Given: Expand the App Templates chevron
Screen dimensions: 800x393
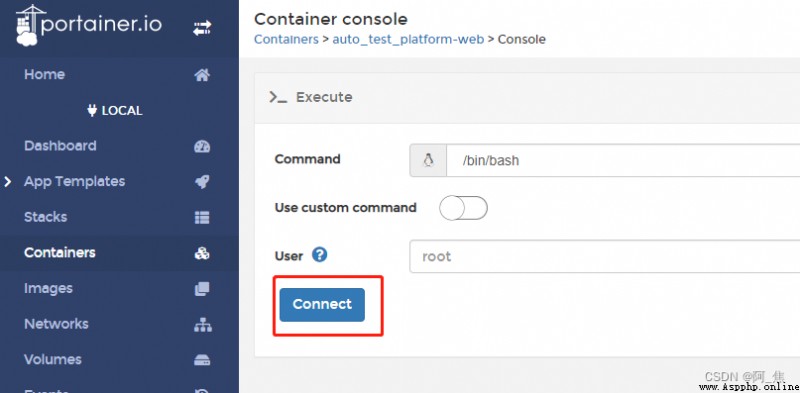Looking at the screenshot, I should point(8,181).
